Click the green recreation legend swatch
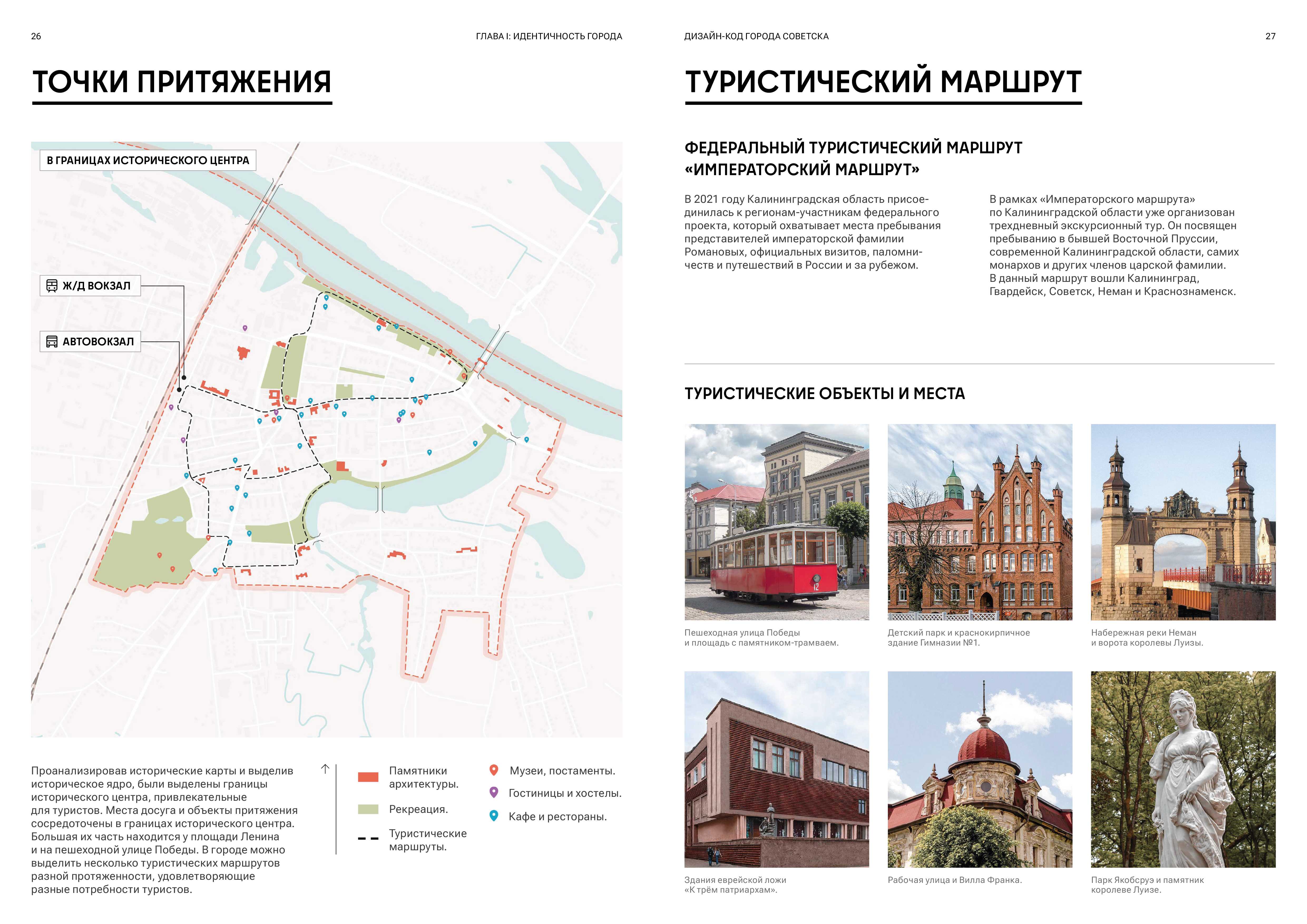The width and height of the screenshot is (1307, 924). pos(368,809)
